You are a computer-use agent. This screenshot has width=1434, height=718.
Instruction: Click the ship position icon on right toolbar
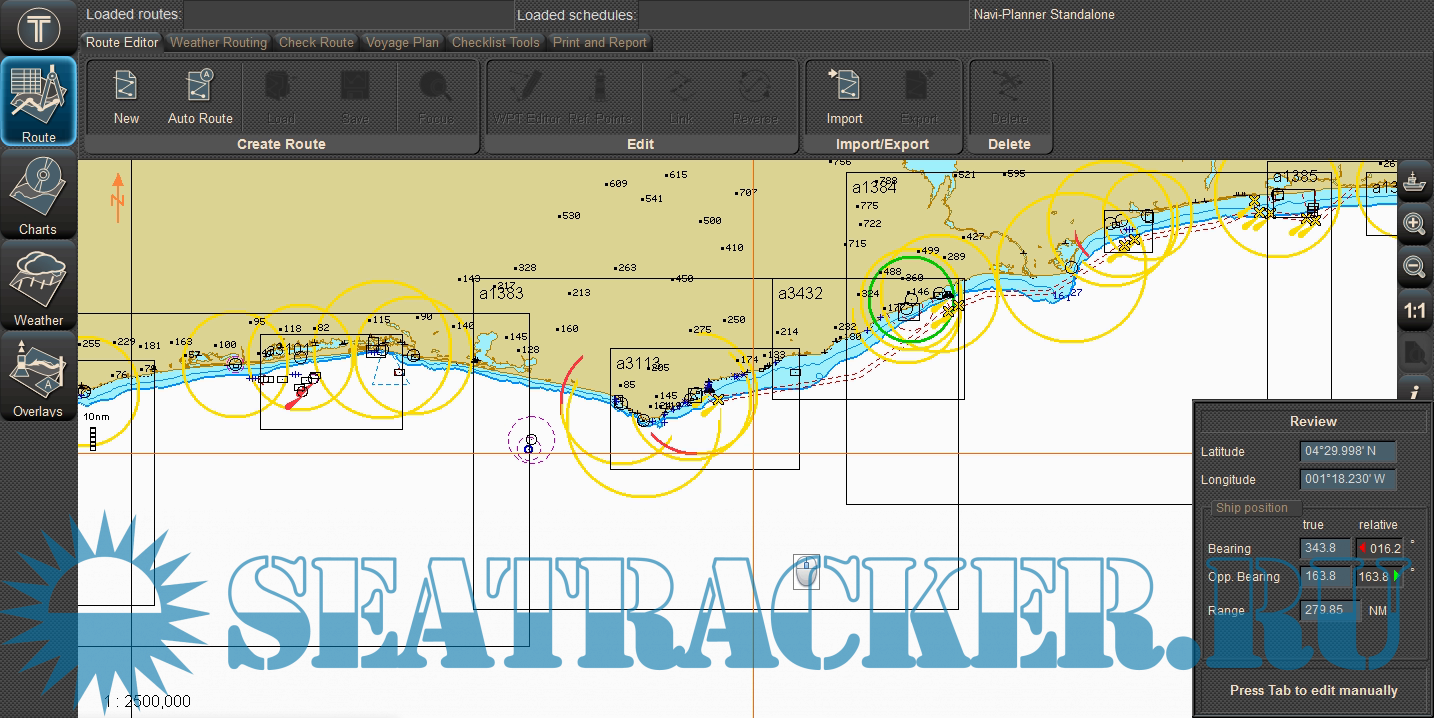point(1414,181)
